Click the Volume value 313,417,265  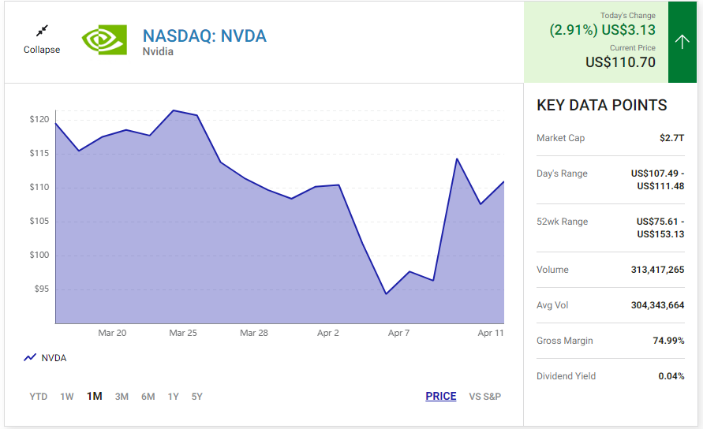point(657,269)
